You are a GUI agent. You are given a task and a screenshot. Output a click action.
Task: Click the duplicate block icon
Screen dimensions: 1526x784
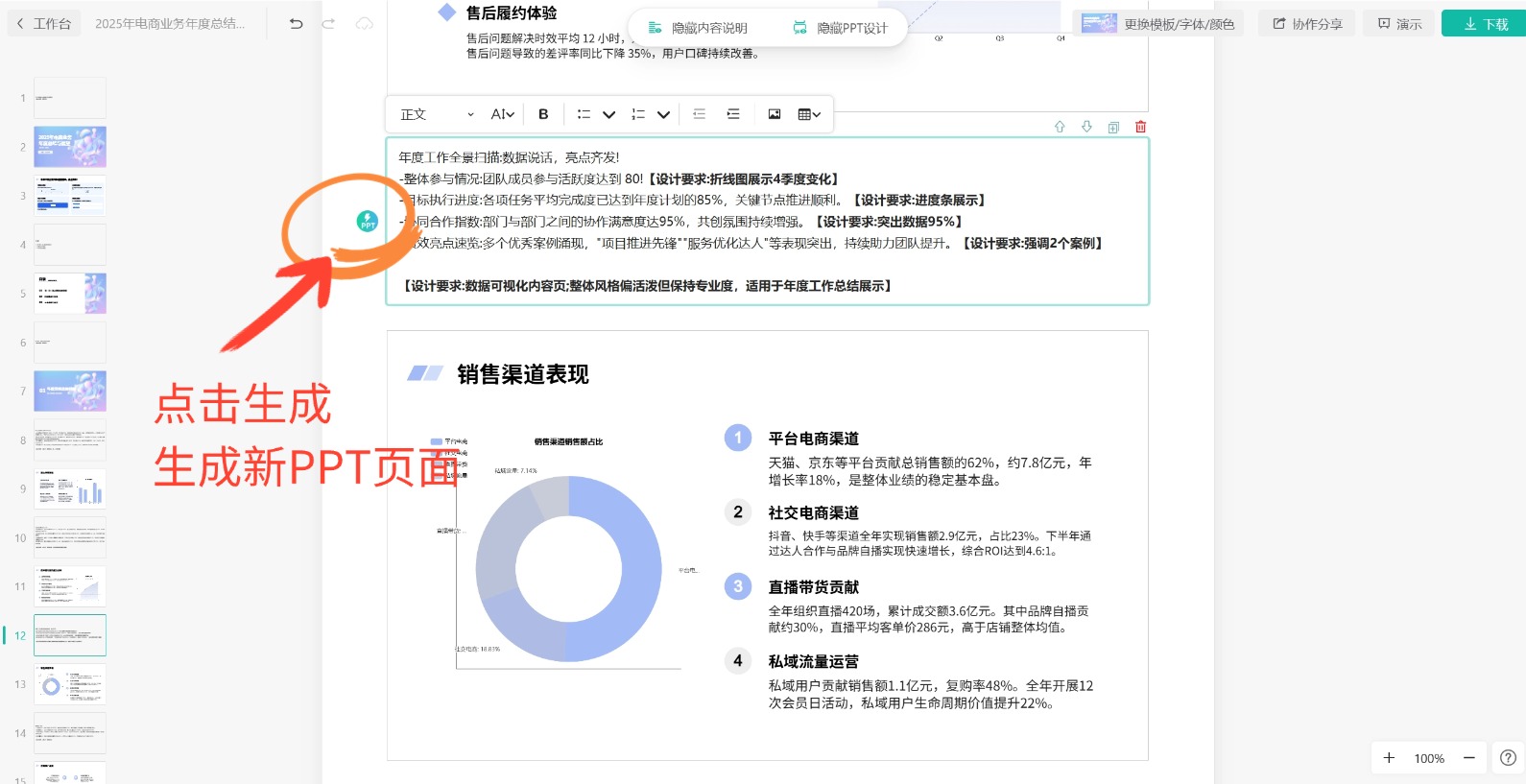1113,127
